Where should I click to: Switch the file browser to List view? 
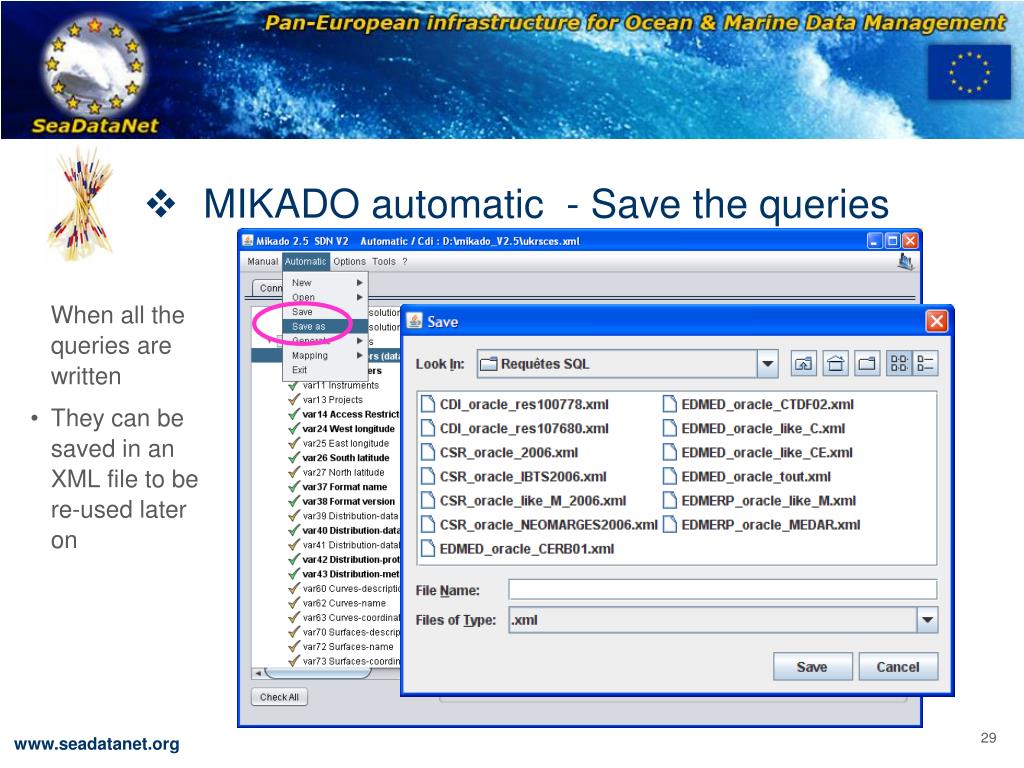[899, 364]
